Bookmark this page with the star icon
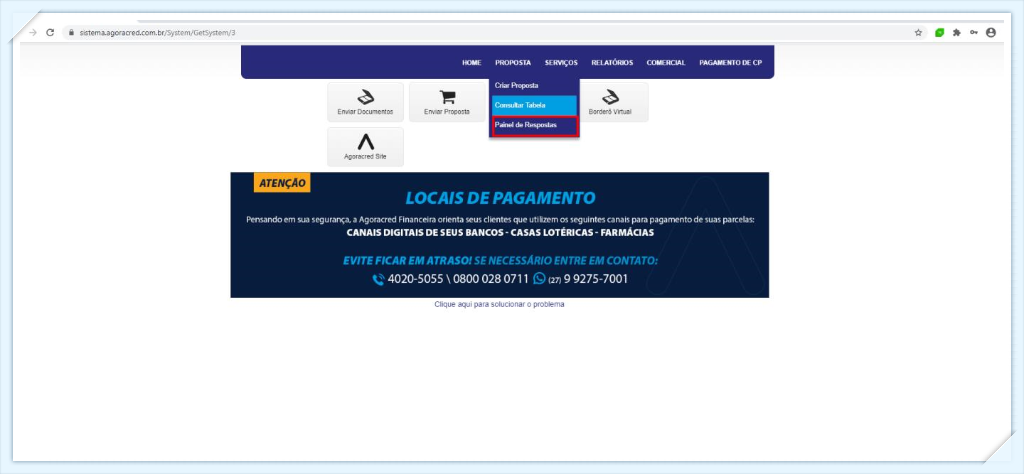The width and height of the screenshot is (1024, 474). pos(918,33)
